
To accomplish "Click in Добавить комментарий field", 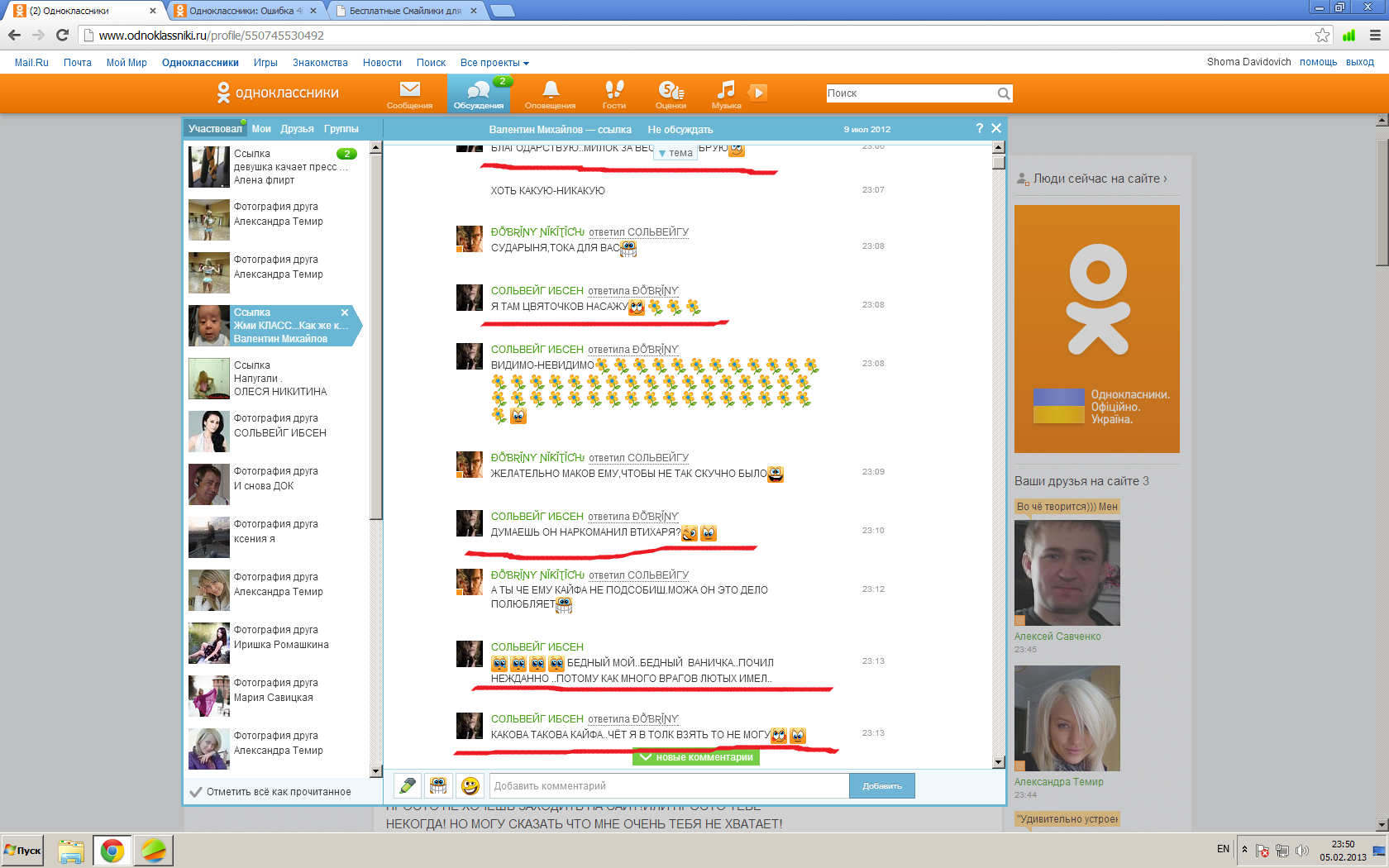I will coord(669,785).
